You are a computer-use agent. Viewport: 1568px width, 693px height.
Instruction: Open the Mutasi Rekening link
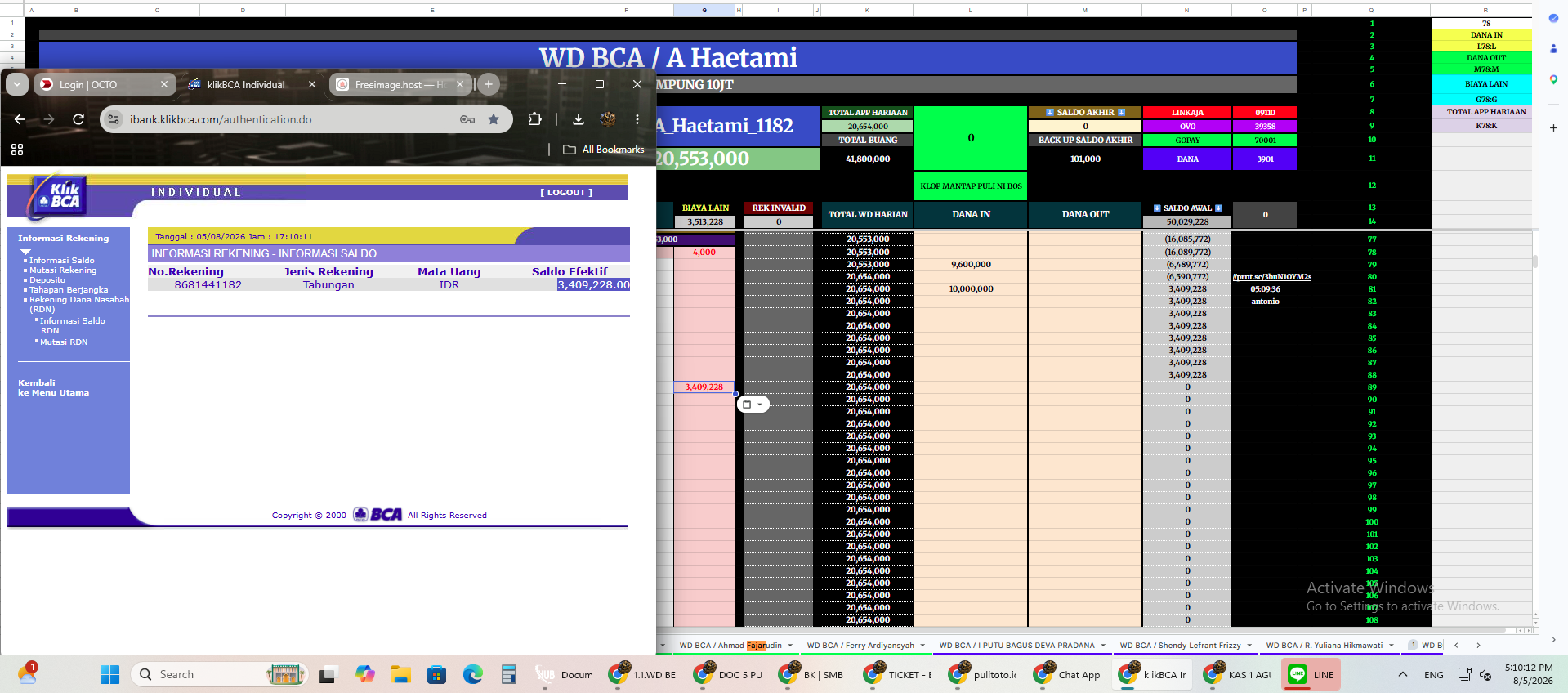pos(63,270)
